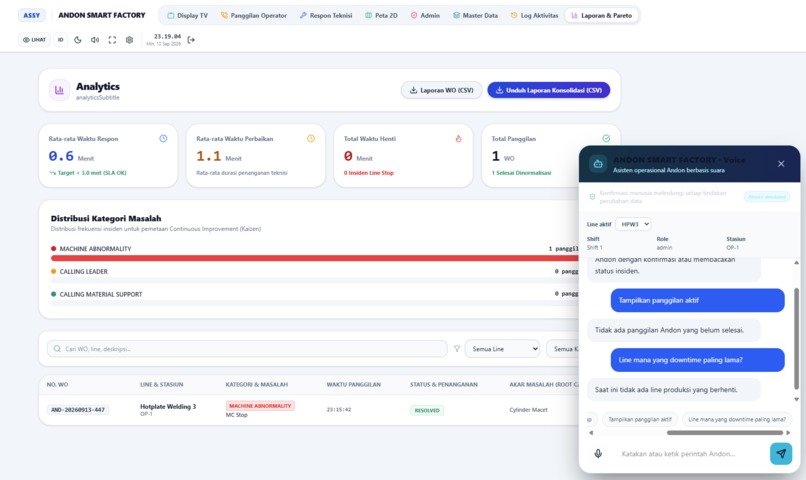
Task: Select Laporan & Pareto tab
Action: click(x=601, y=15)
